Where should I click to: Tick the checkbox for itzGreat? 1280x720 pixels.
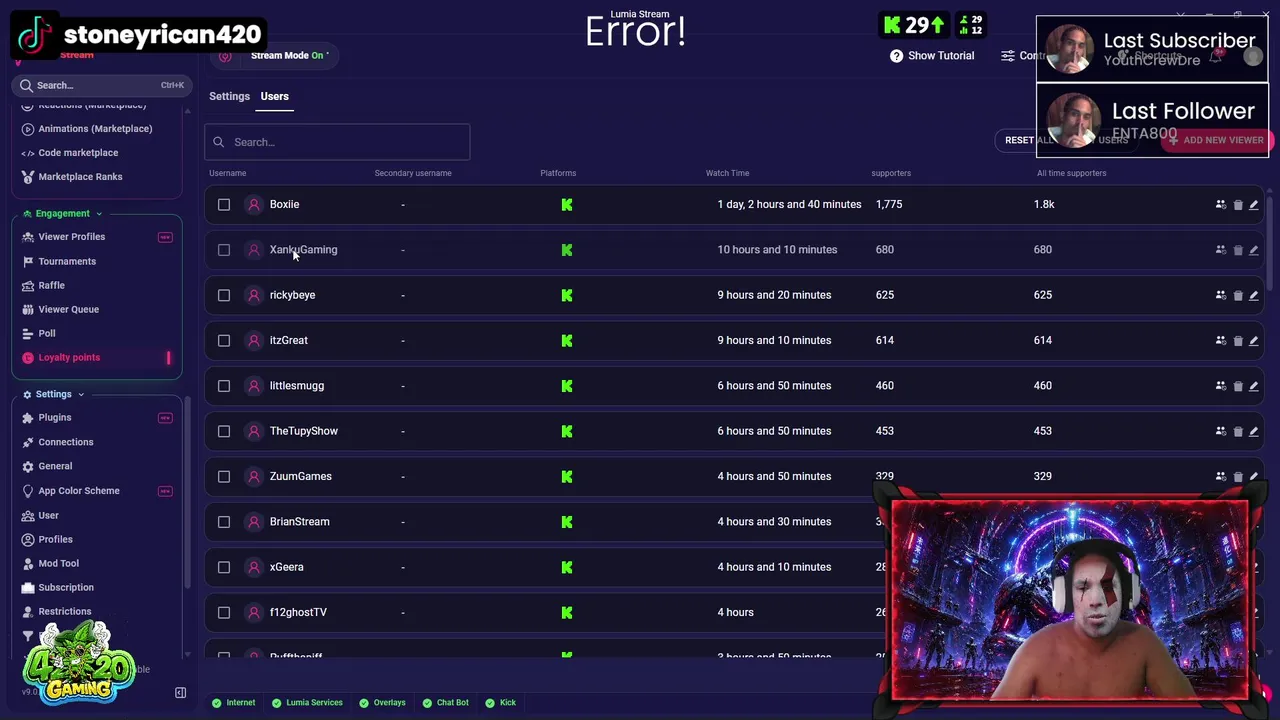tap(224, 340)
